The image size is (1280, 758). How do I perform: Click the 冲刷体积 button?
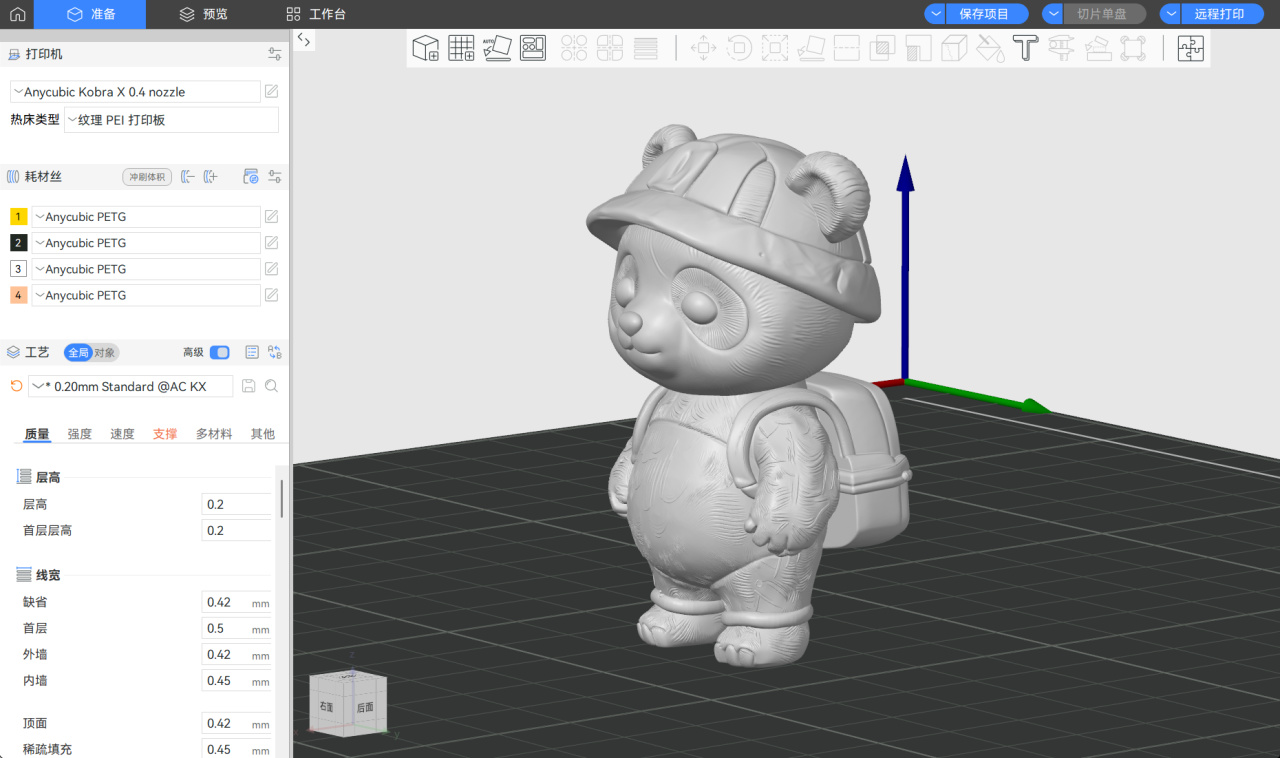[147, 177]
